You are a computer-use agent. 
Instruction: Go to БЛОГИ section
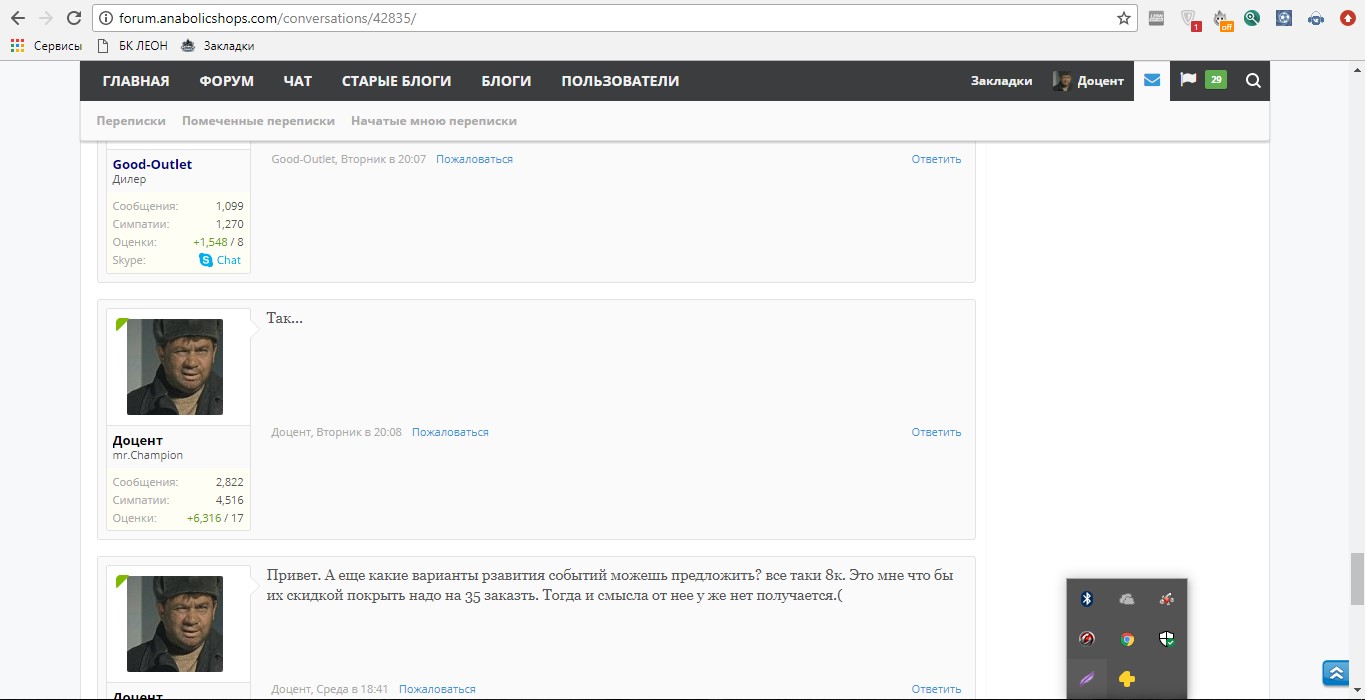click(506, 81)
